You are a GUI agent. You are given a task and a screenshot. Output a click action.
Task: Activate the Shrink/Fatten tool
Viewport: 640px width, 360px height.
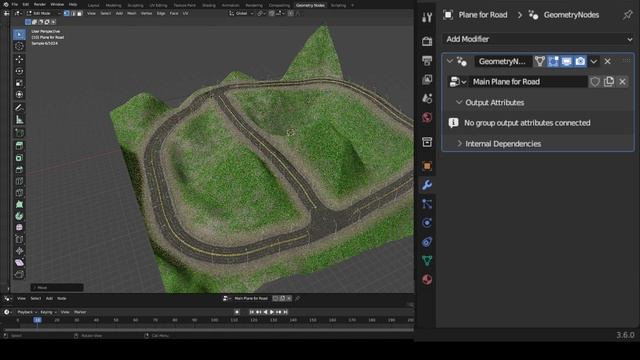(x=19, y=251)
